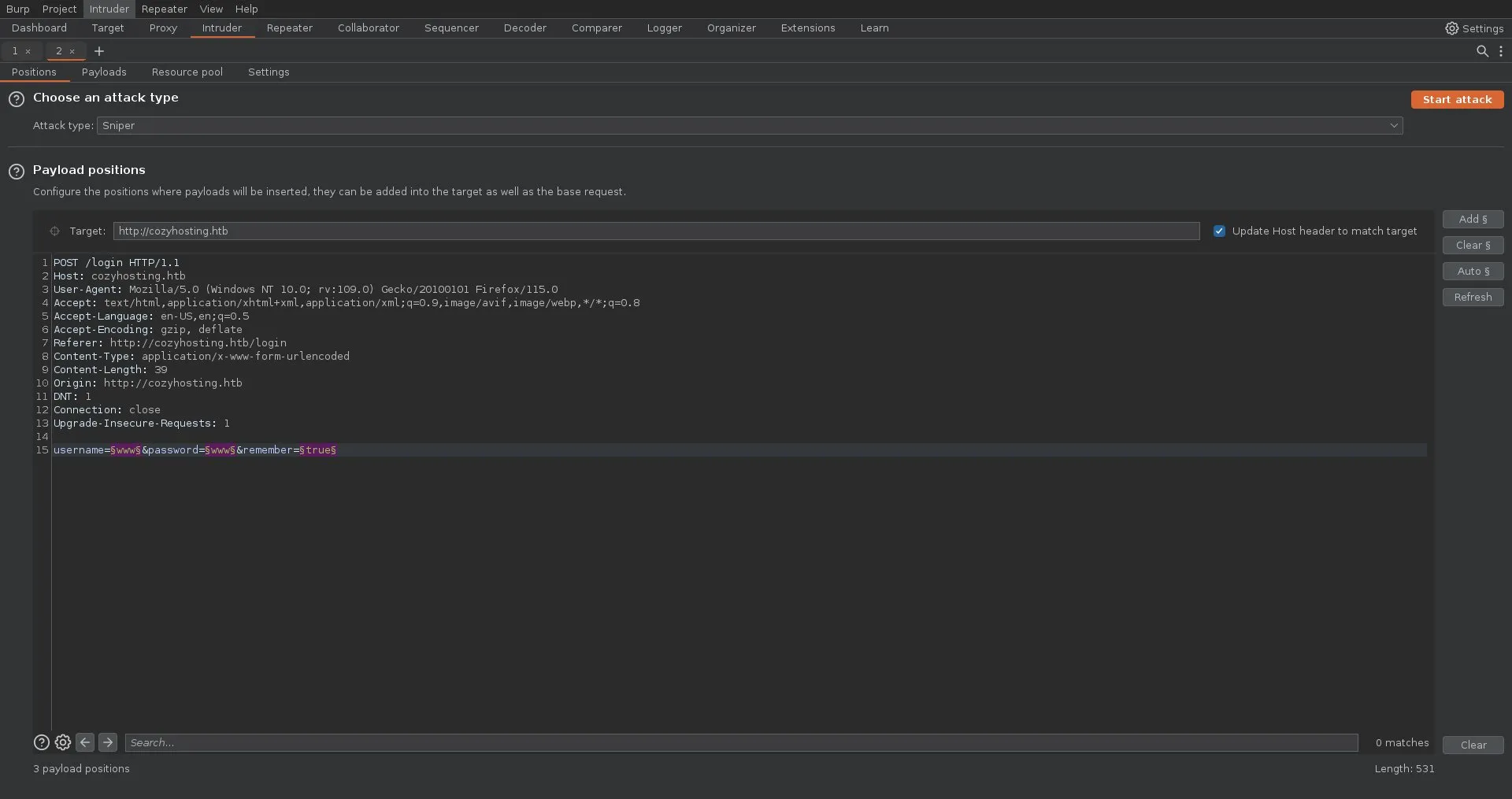Toggle Update Host header to match target
This screenshot has height=799, width=1512.
(x=1219, y=231)
